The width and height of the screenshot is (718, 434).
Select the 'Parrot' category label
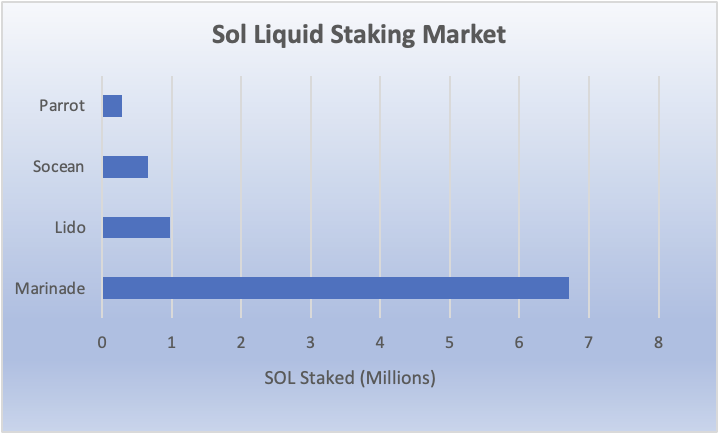[62, 106]
